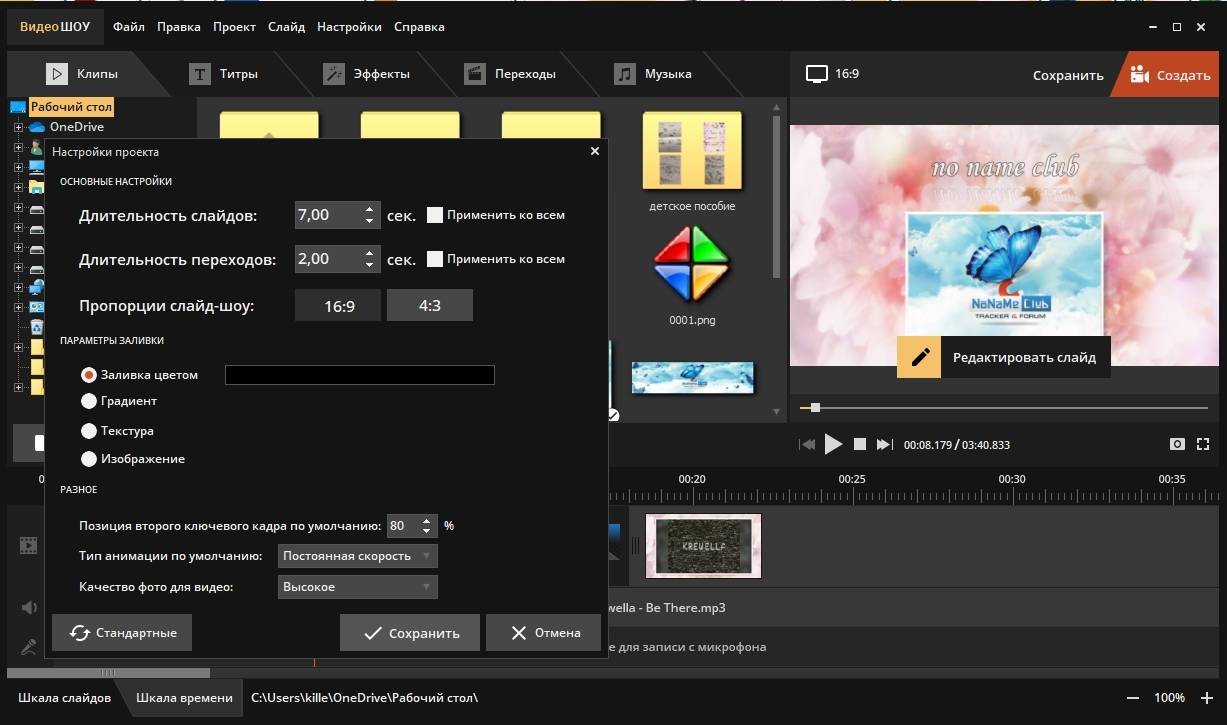Reset settings with the Стандартные button
1227x725 pixels.
[x=122, y=633]
